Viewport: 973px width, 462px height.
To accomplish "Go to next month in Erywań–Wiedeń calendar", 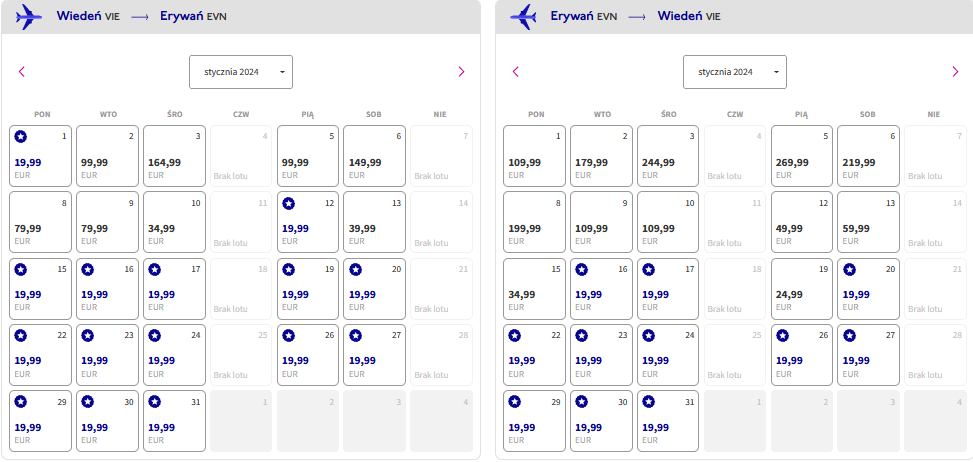I will [955, 71].
